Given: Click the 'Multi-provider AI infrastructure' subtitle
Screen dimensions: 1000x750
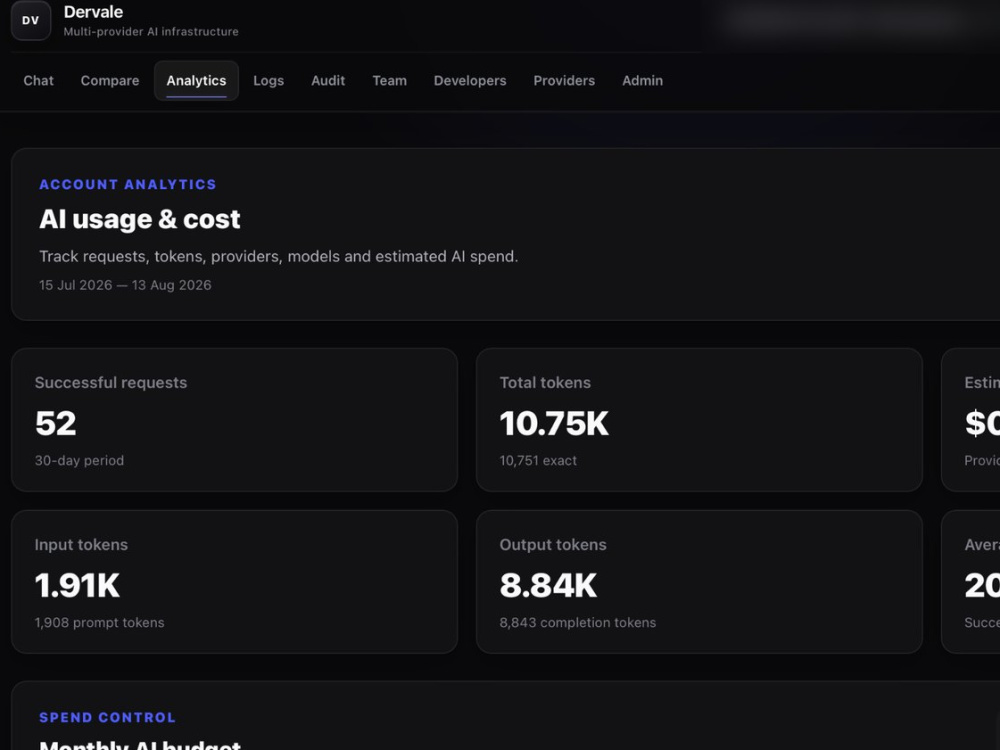Looking at the screenshot, I should pyautogui.click(x=151, y=32).
